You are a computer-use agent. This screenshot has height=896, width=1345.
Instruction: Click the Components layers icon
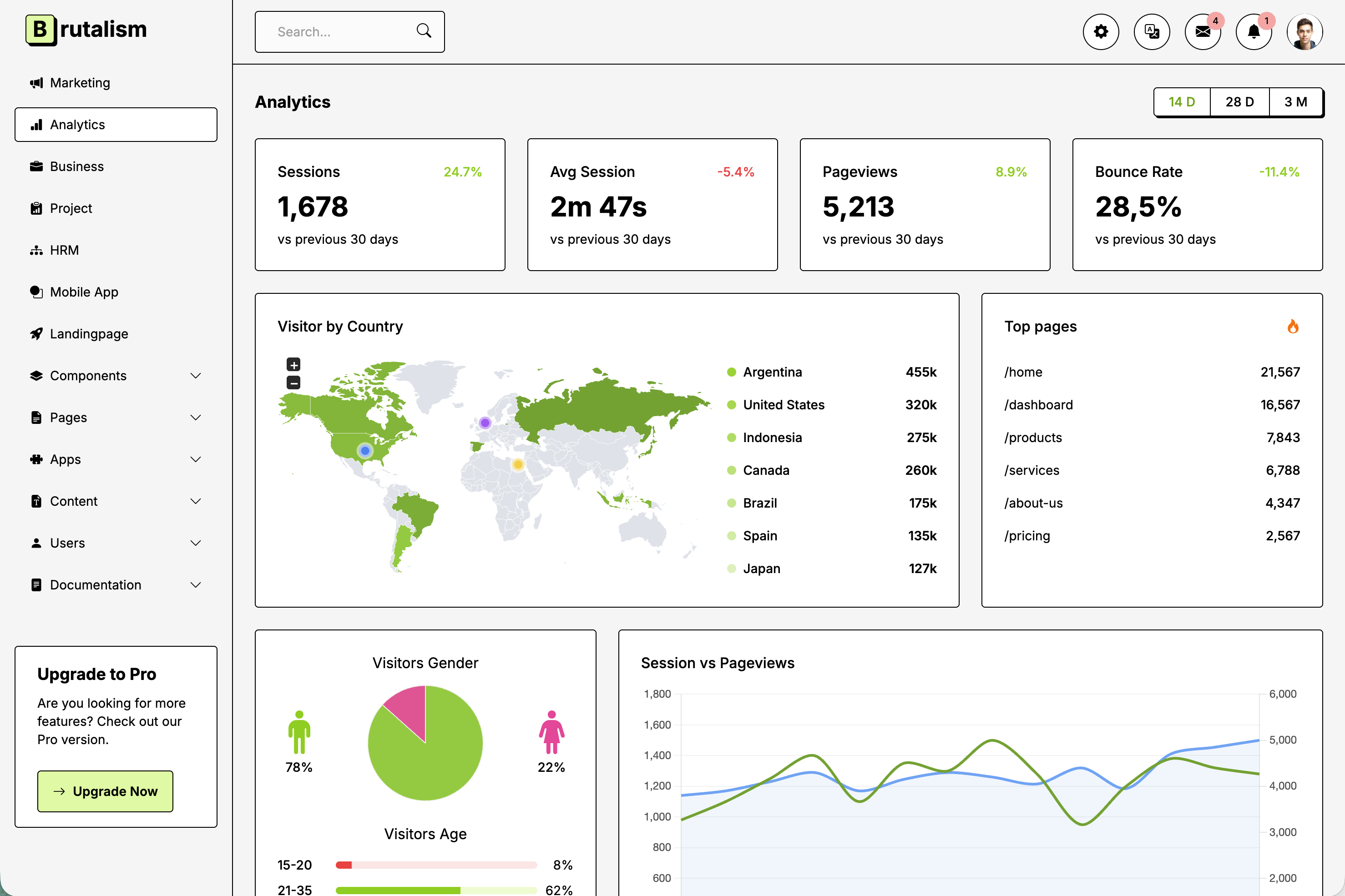coord(36,376)
